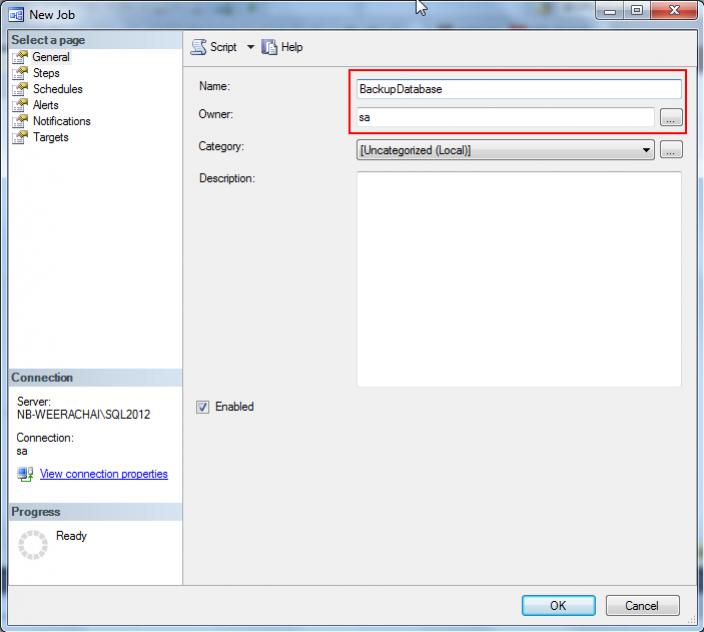The image size is (704, 632).
Task: Click the Steps page icon
Action: click(20, 73)
